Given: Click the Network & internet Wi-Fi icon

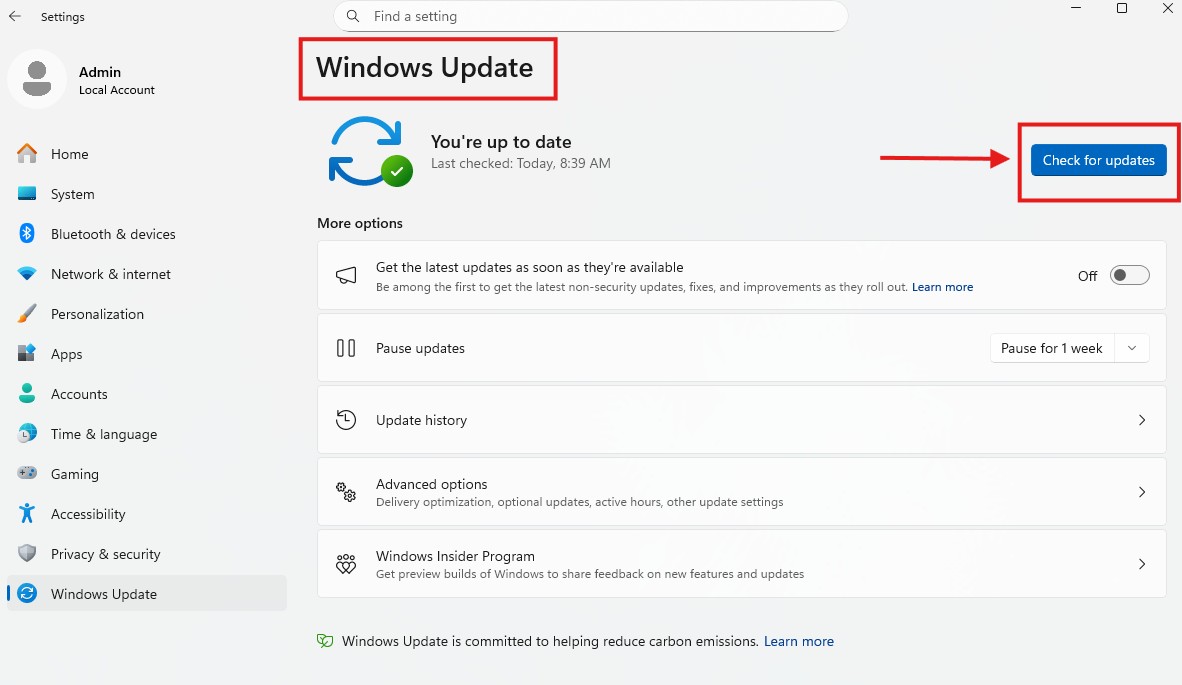Looking at the screenshot, I should (x=27, y=274).
